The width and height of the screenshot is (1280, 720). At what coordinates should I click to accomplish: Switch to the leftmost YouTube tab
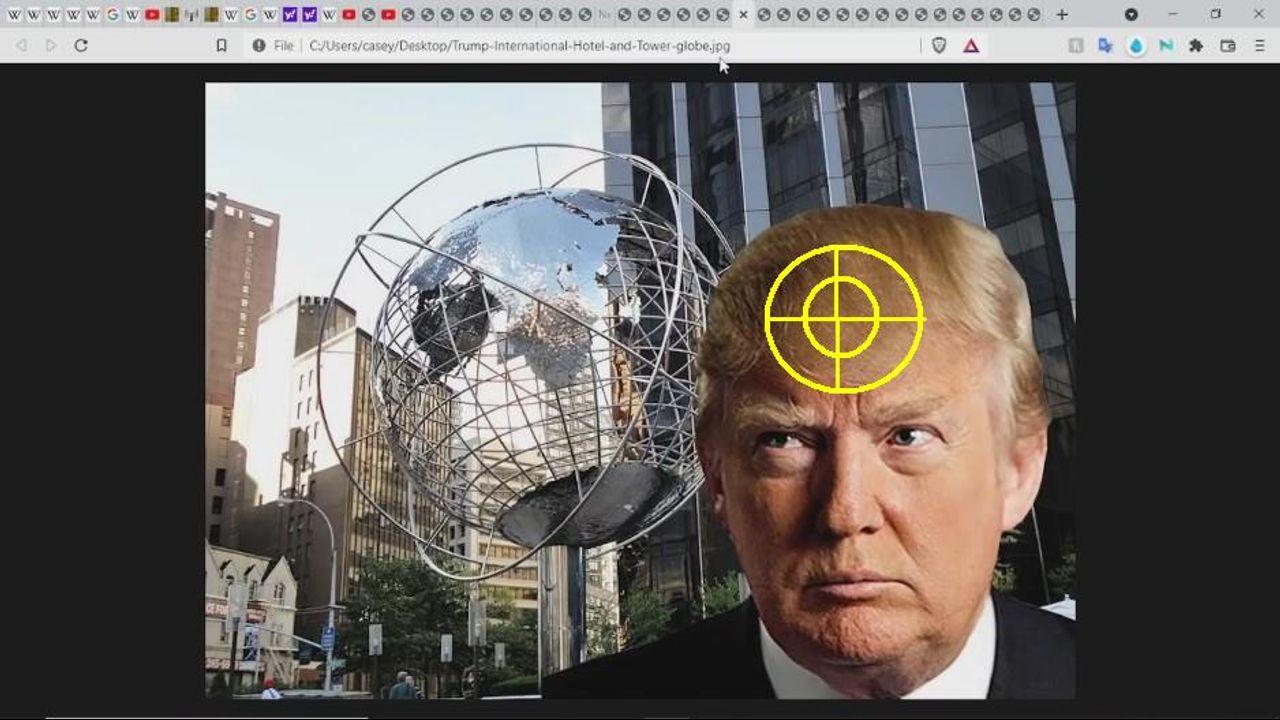pos(152,14)
